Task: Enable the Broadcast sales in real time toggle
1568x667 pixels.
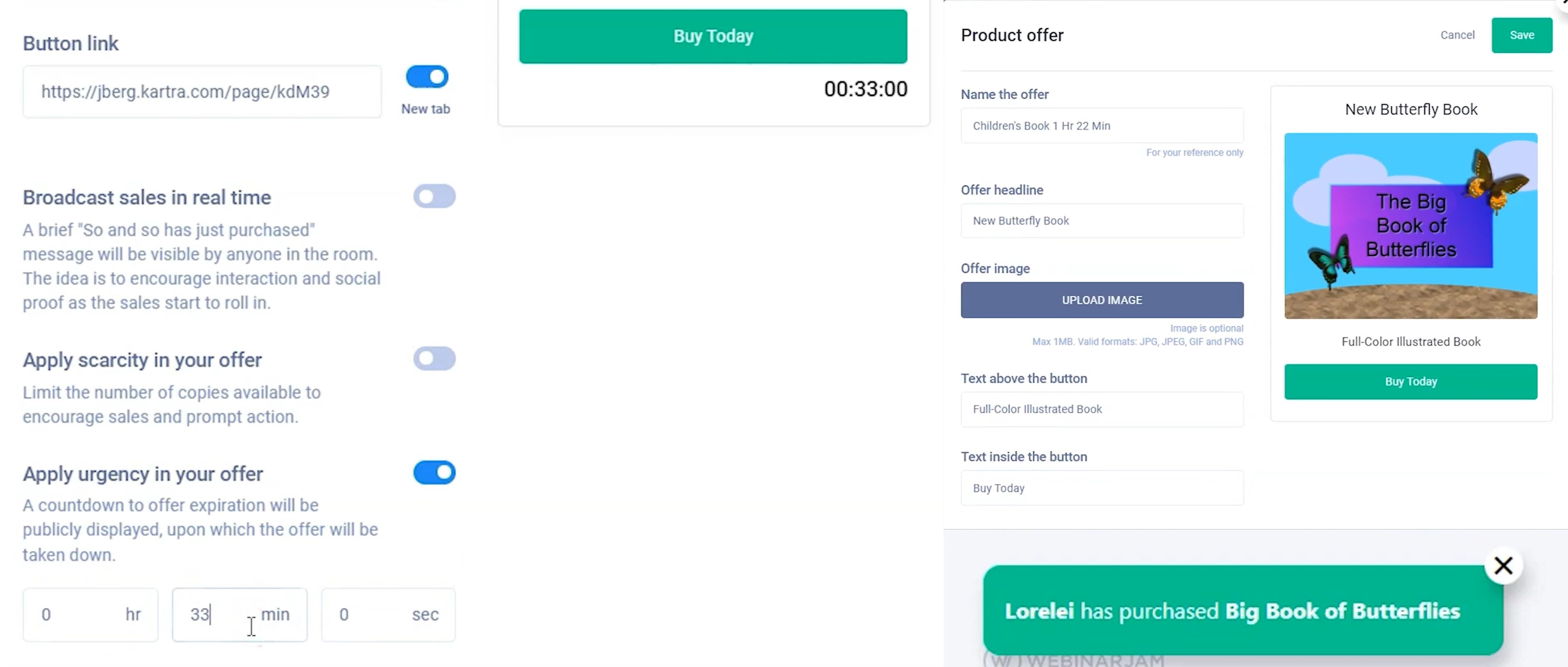Action: click(x=434, y=196)
